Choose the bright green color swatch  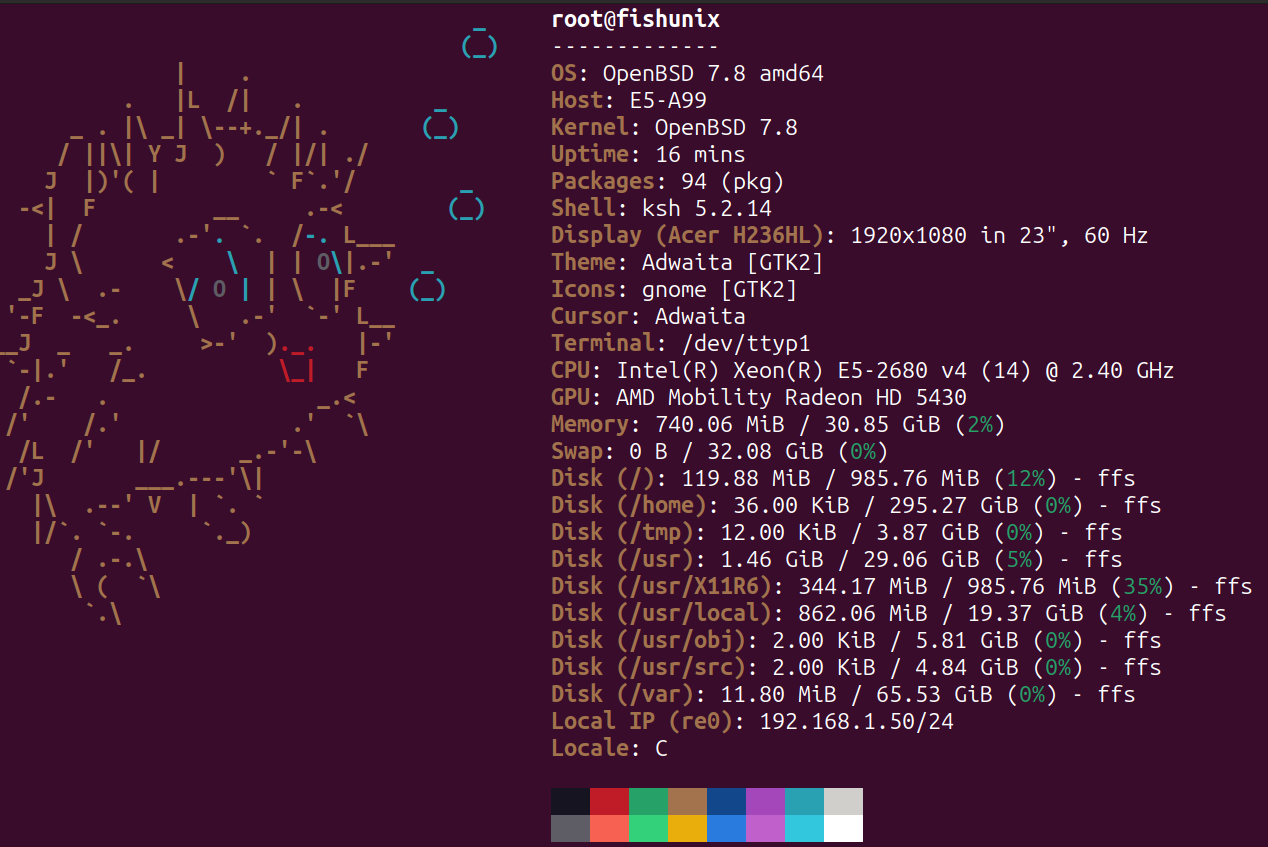[x=648, y=828]
